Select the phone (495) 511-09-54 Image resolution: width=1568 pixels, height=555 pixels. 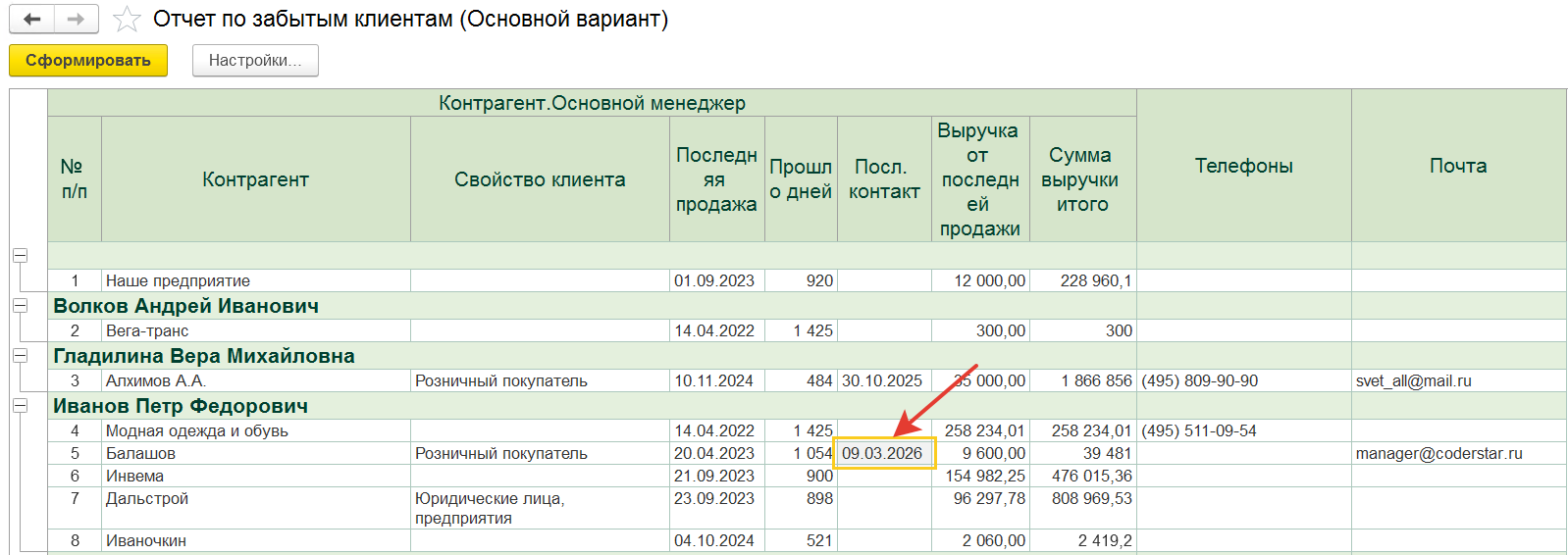pyautogui.click(x=1243, y=430)
